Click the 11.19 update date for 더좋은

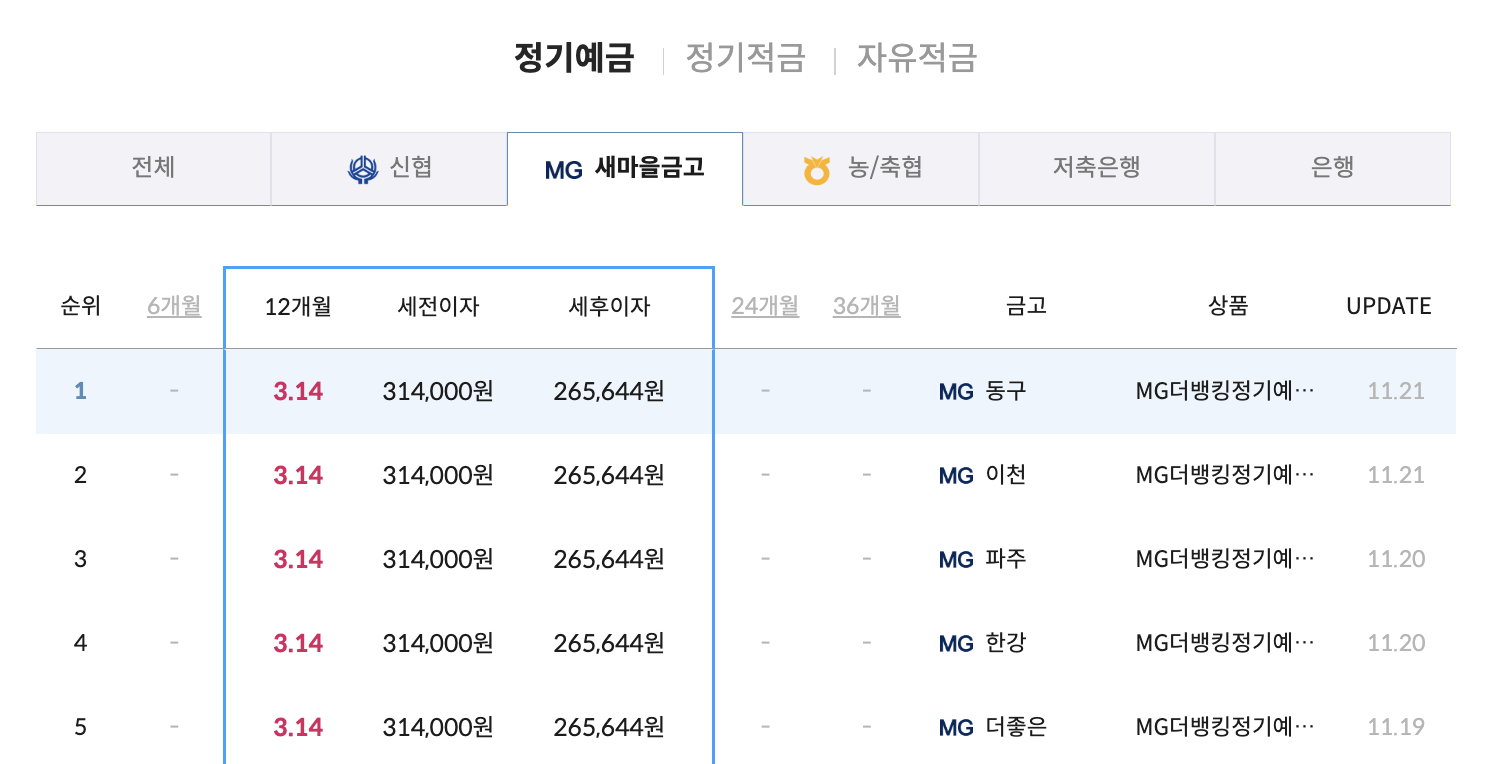1396,728
